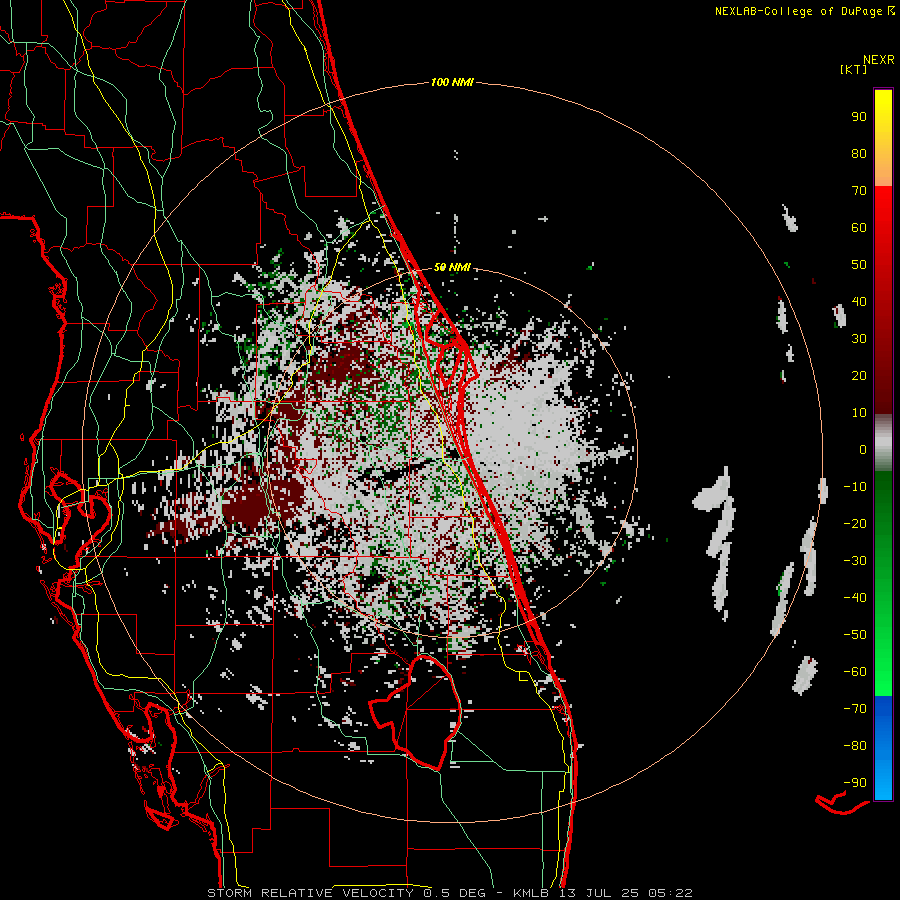Click the 70 knot legend value
Viewport: 900px width, 900px height.
pos(859,191)
